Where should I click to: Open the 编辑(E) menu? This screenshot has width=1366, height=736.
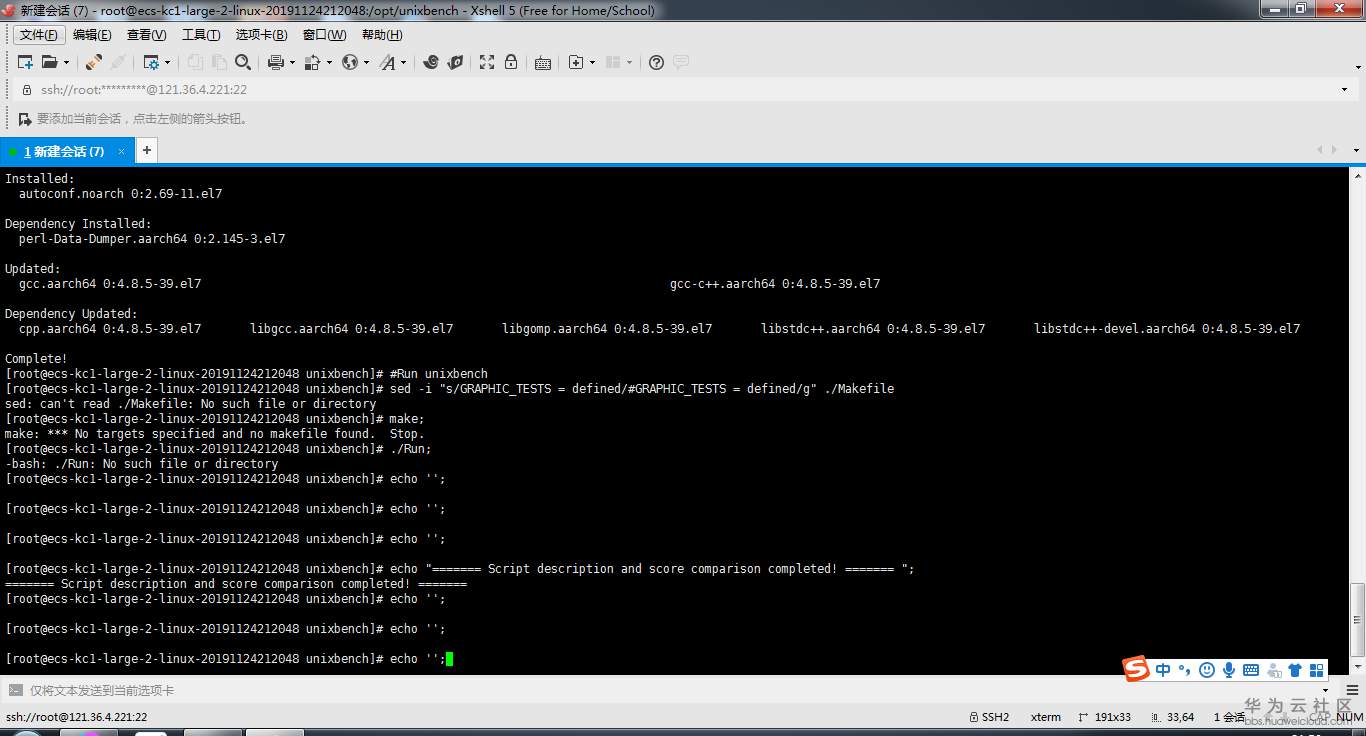92,35
